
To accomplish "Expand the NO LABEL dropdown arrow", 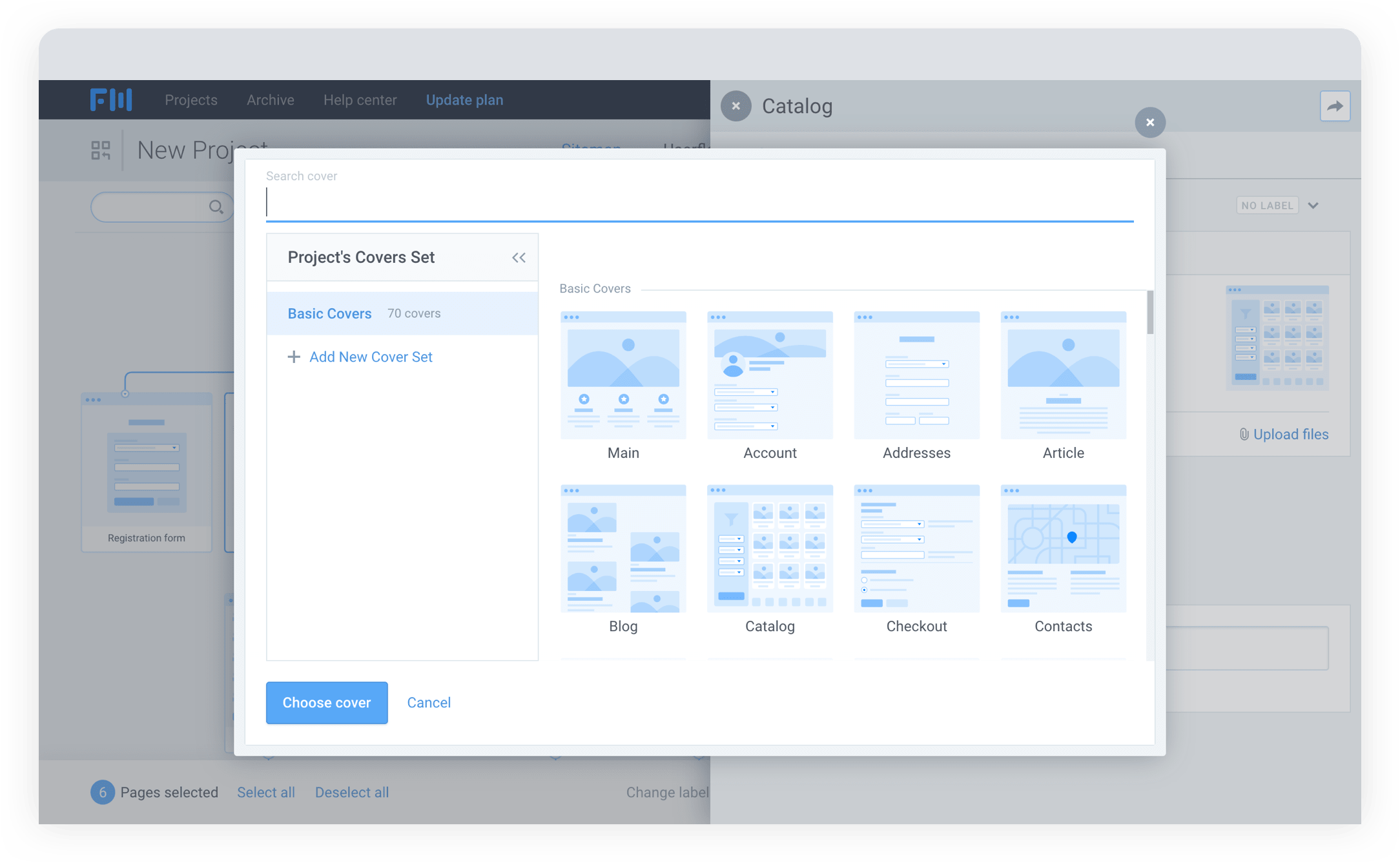I will pyautogui.click(x=1313, y=205).
